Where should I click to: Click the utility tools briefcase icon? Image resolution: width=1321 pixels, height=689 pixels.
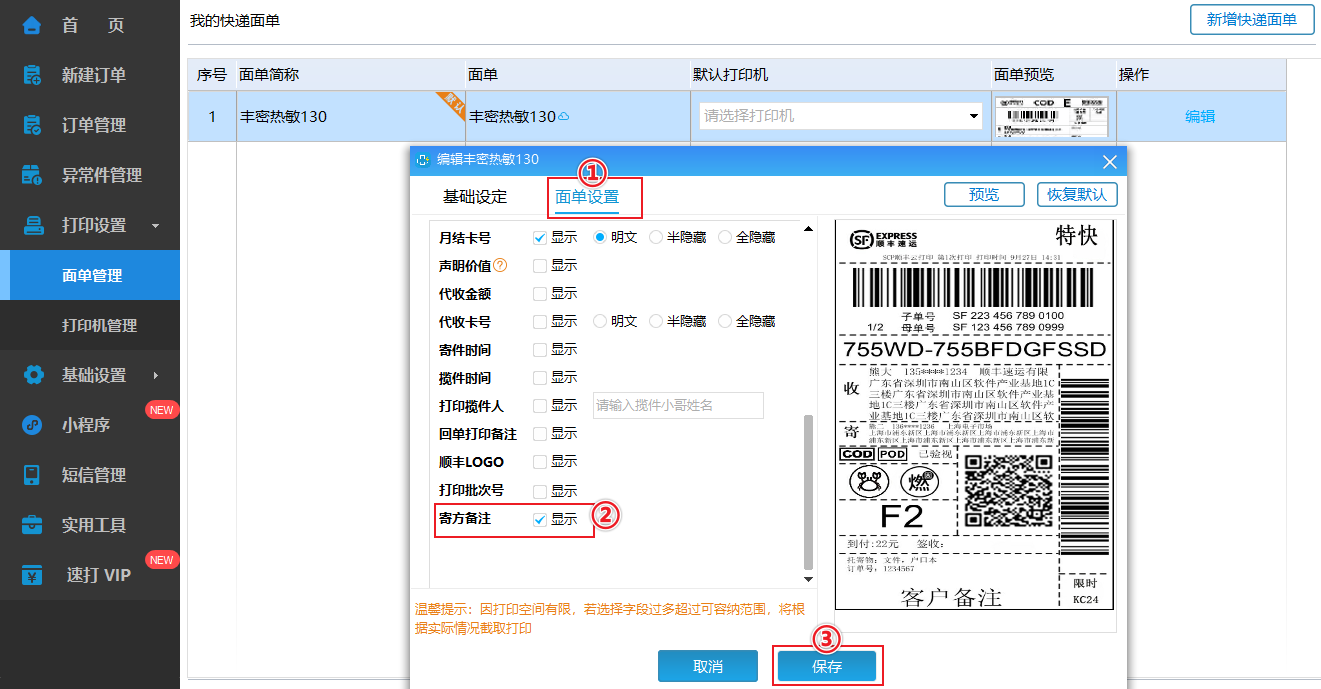(32, 525)
